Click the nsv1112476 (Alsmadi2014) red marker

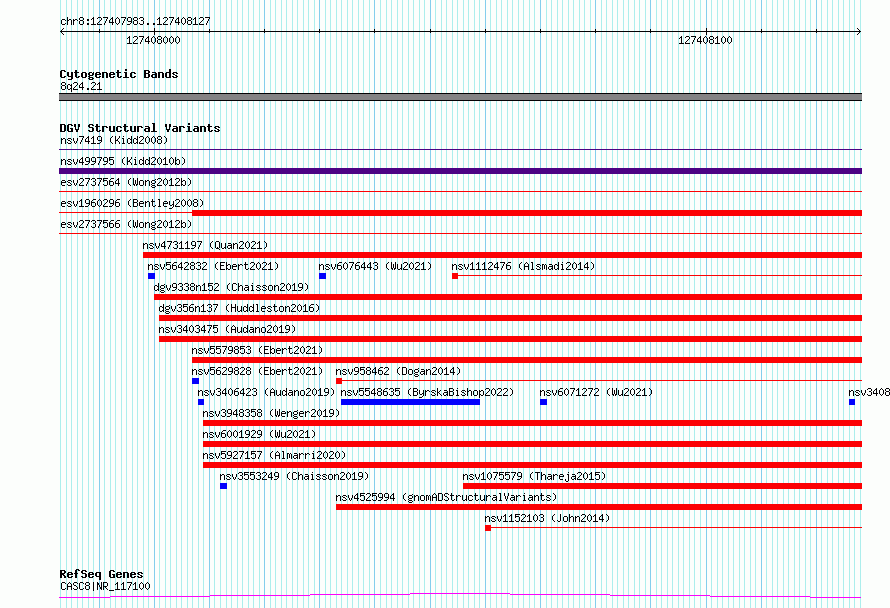click(455, 276)
